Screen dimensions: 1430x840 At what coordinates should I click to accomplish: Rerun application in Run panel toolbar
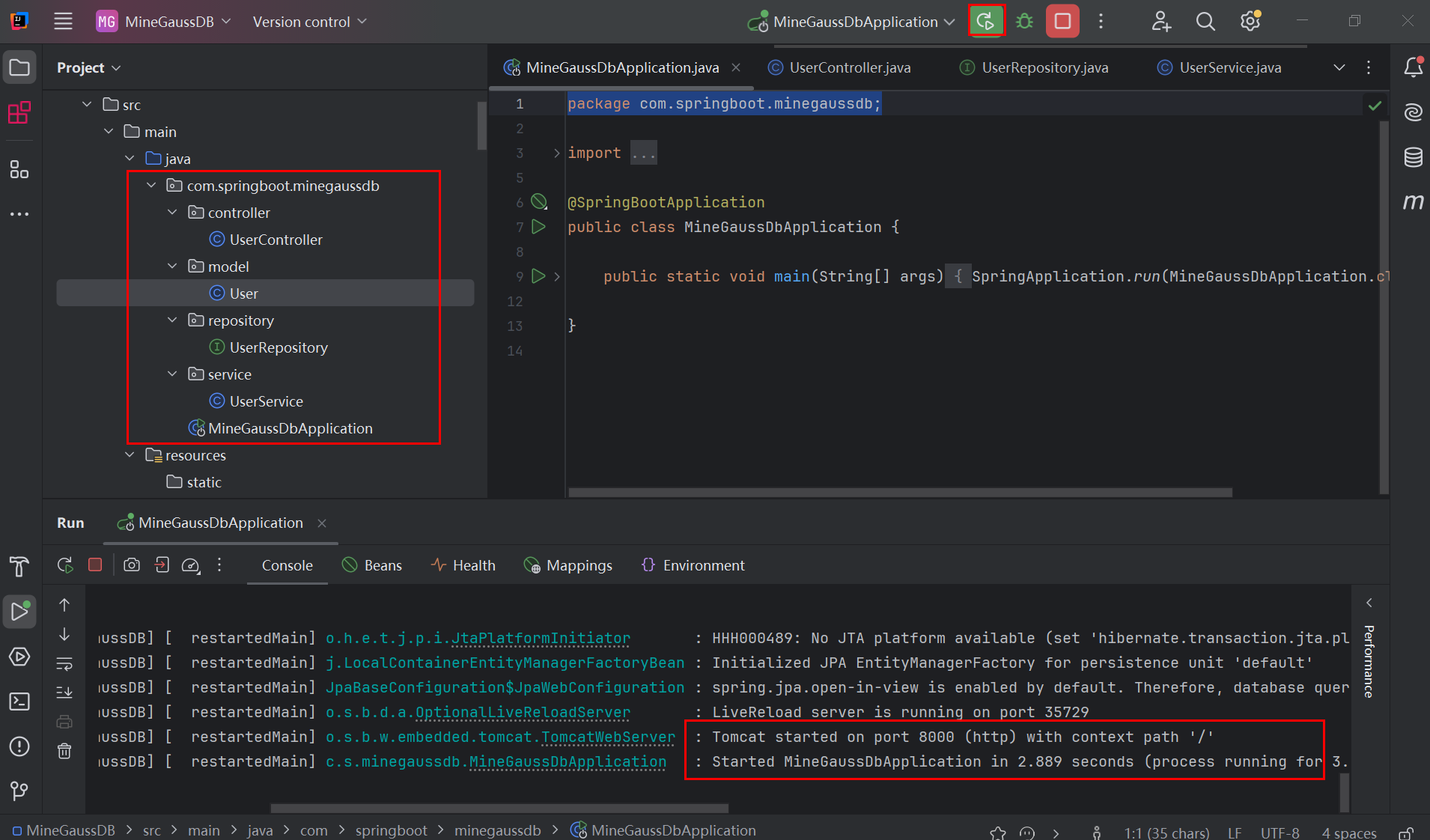point(65,565)
